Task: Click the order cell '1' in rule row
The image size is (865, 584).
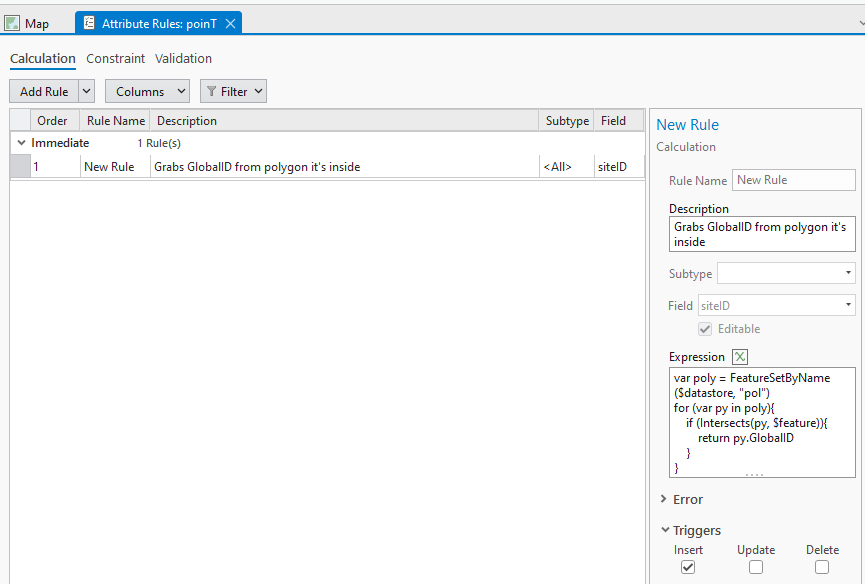Action: 55,167
